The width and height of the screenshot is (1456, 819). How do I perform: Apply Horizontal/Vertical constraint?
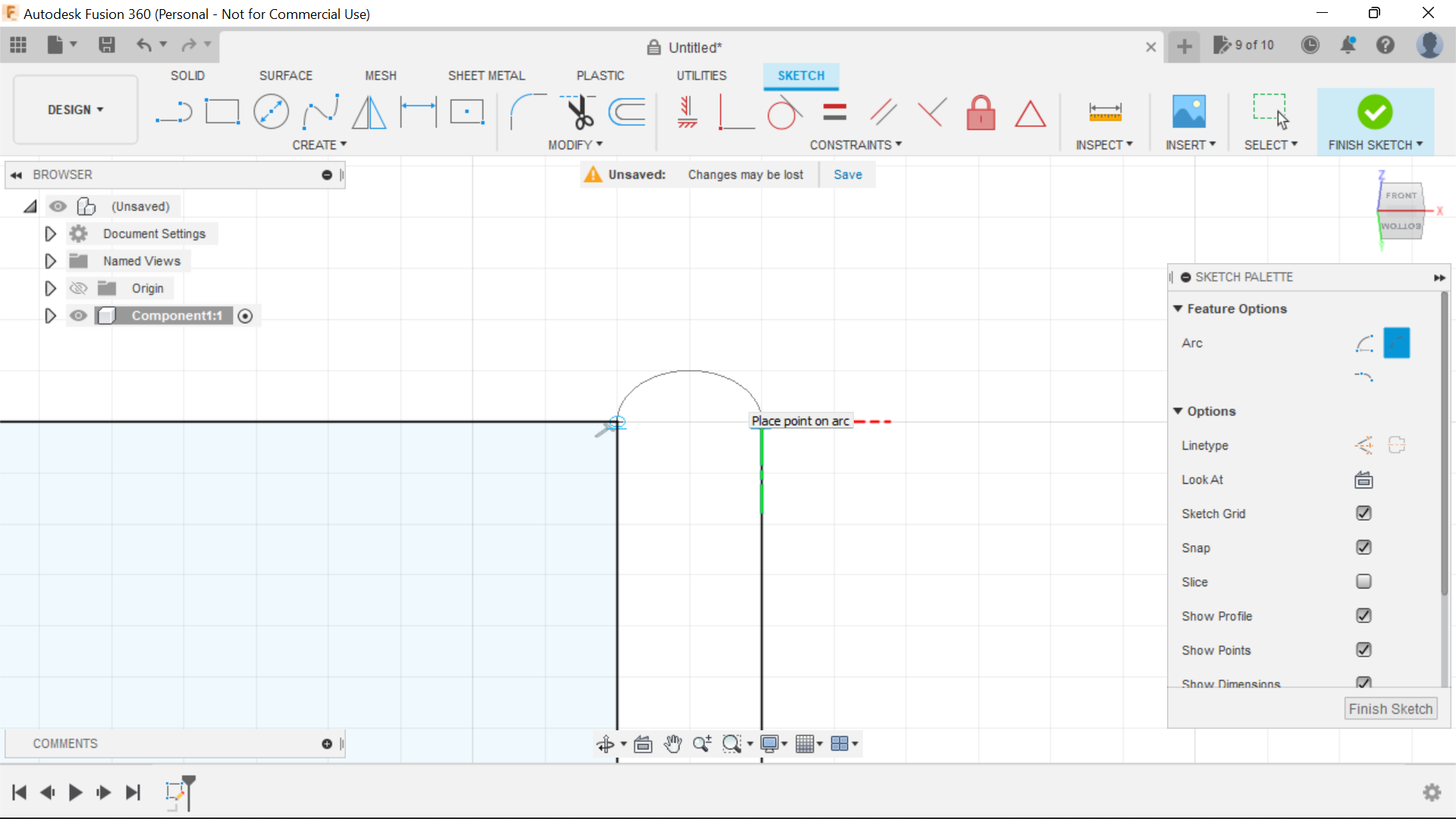tap(688, 112)
